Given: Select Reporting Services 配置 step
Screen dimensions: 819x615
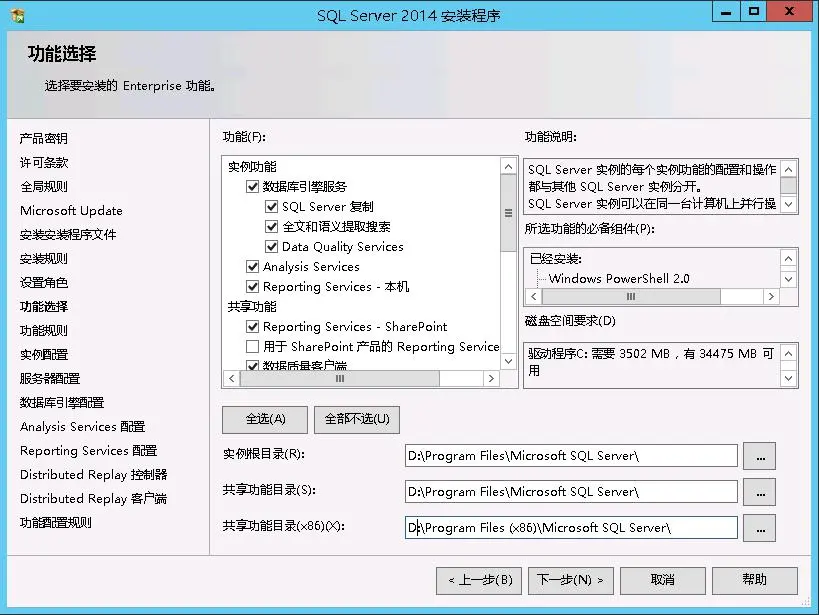Looking at the screenshot, I should pos(88,451).
